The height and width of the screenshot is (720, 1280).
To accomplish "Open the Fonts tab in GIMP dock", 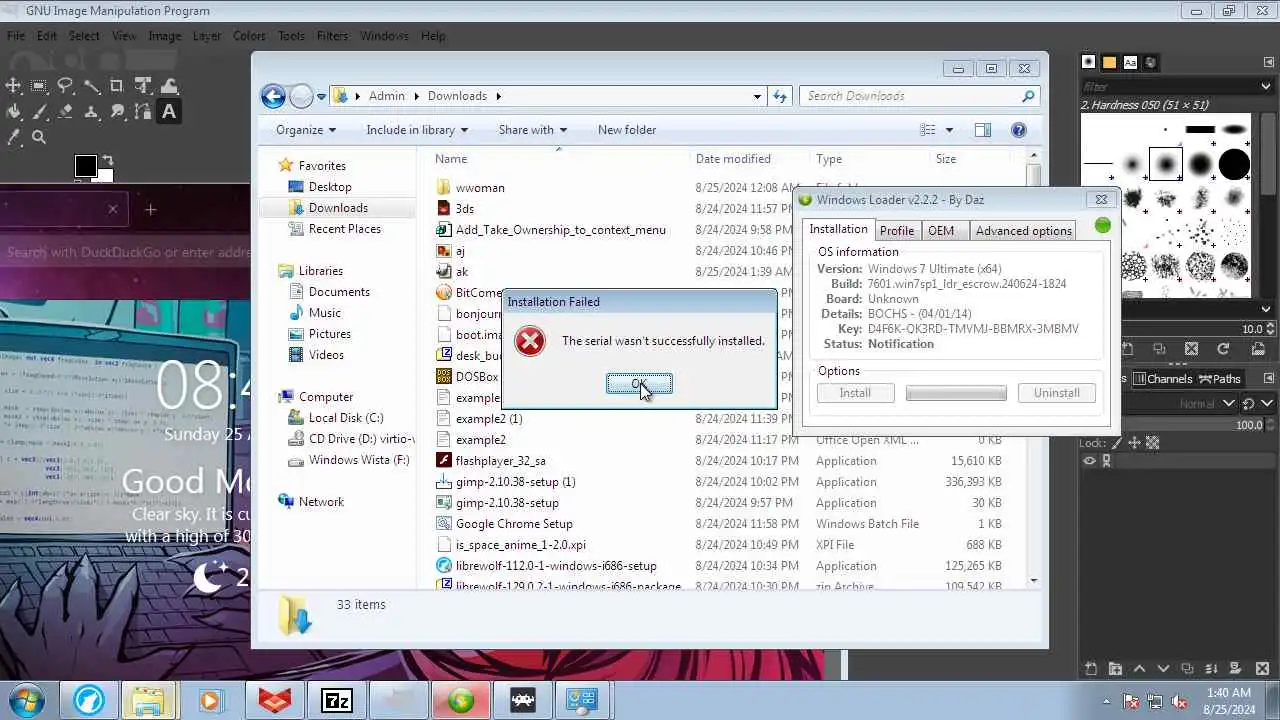I will 1130,62.
